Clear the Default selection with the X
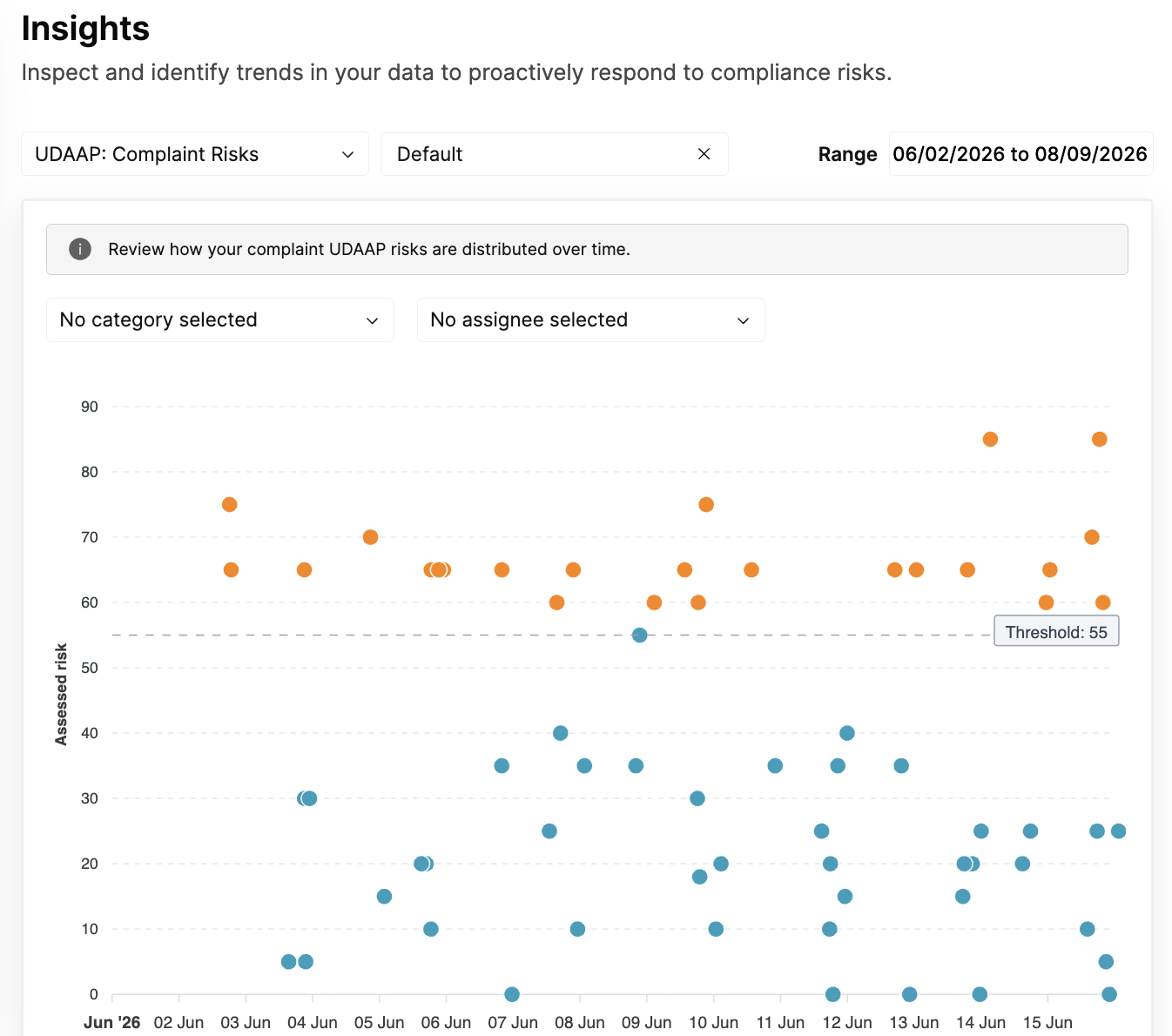Screen dimensions: 1172x1036 pyautogui.click(x=704, y=154)
